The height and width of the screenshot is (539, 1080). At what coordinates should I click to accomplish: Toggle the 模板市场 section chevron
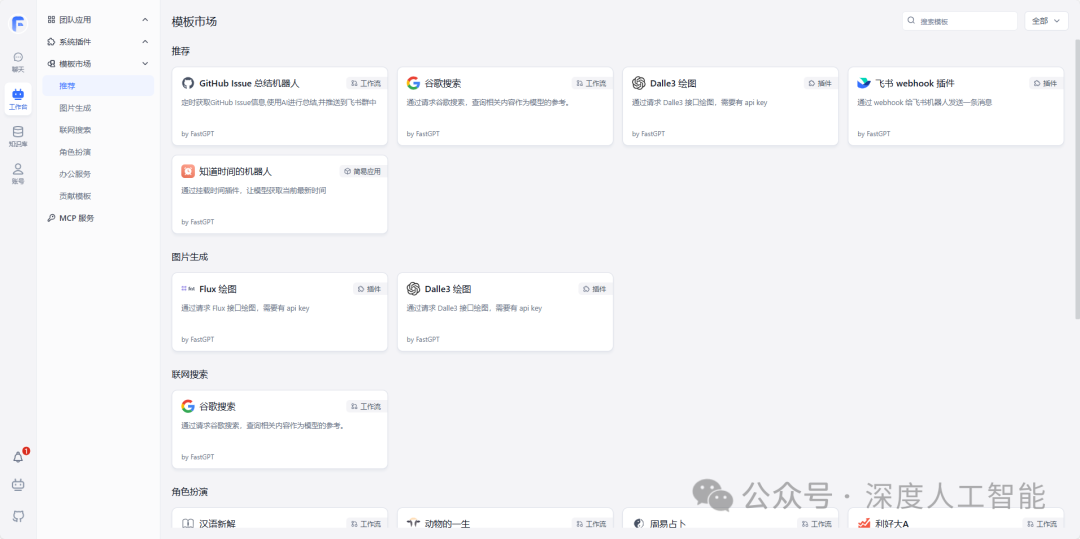pyautogui.click(x=145, y=64)
